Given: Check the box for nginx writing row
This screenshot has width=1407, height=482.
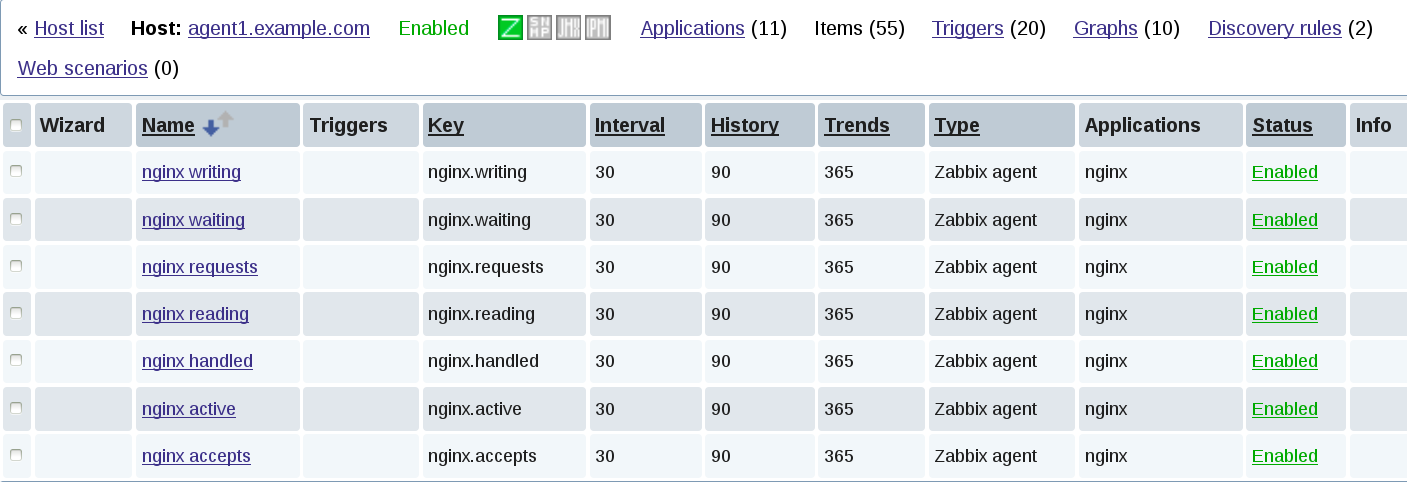Looking at the screenshot, I should [16, 172].
